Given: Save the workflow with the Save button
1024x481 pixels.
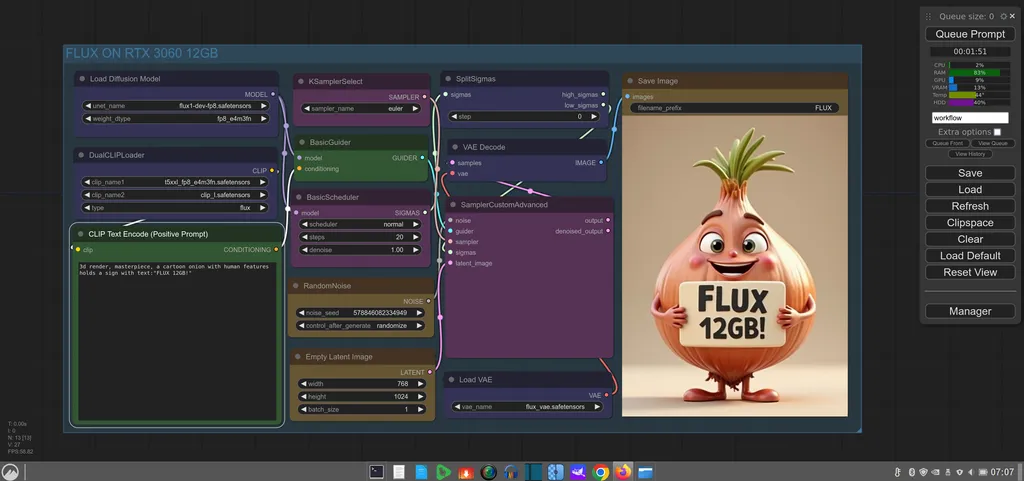Looking at the screenshot, I should click(970, 173).
